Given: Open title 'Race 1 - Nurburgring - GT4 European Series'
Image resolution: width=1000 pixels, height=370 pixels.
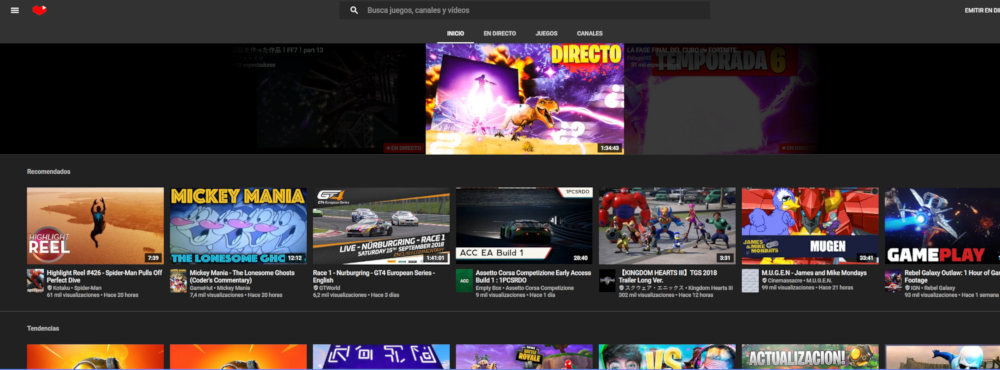Looking at the screenshot, I should coord(374,276).
